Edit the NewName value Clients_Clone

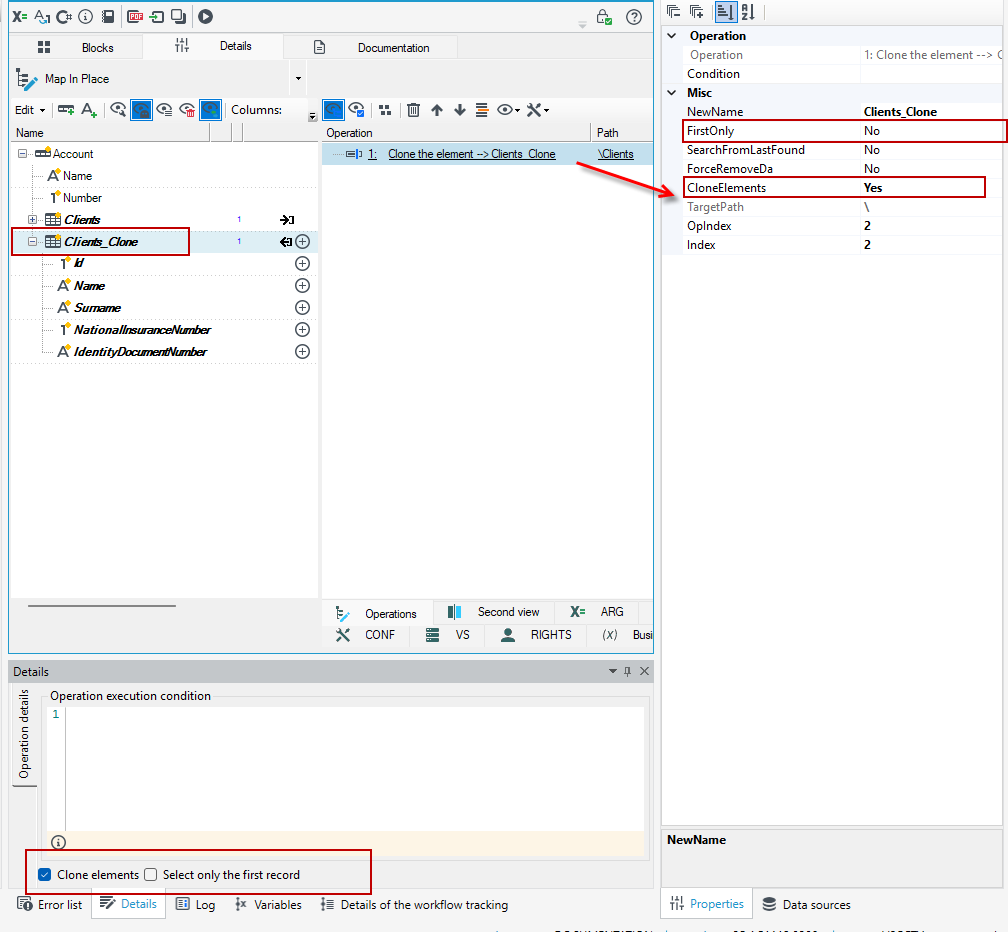(x=932, y=112)
